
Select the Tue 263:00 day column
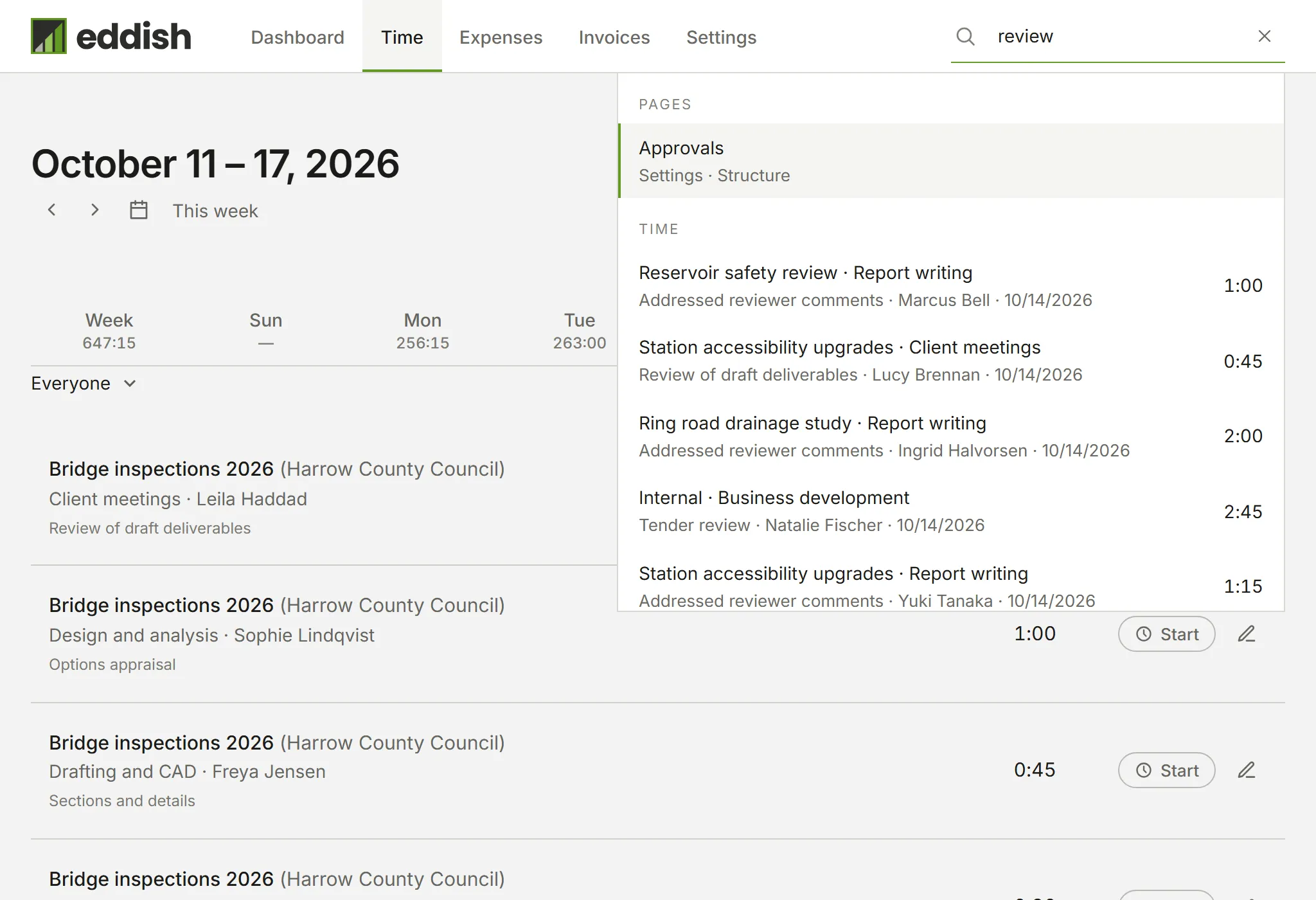coord(580,331)
